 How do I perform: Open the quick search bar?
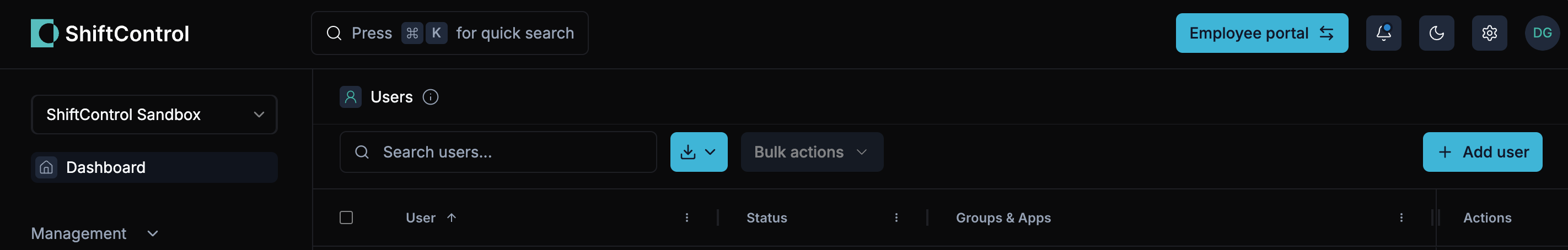click(x=449, y=33)
